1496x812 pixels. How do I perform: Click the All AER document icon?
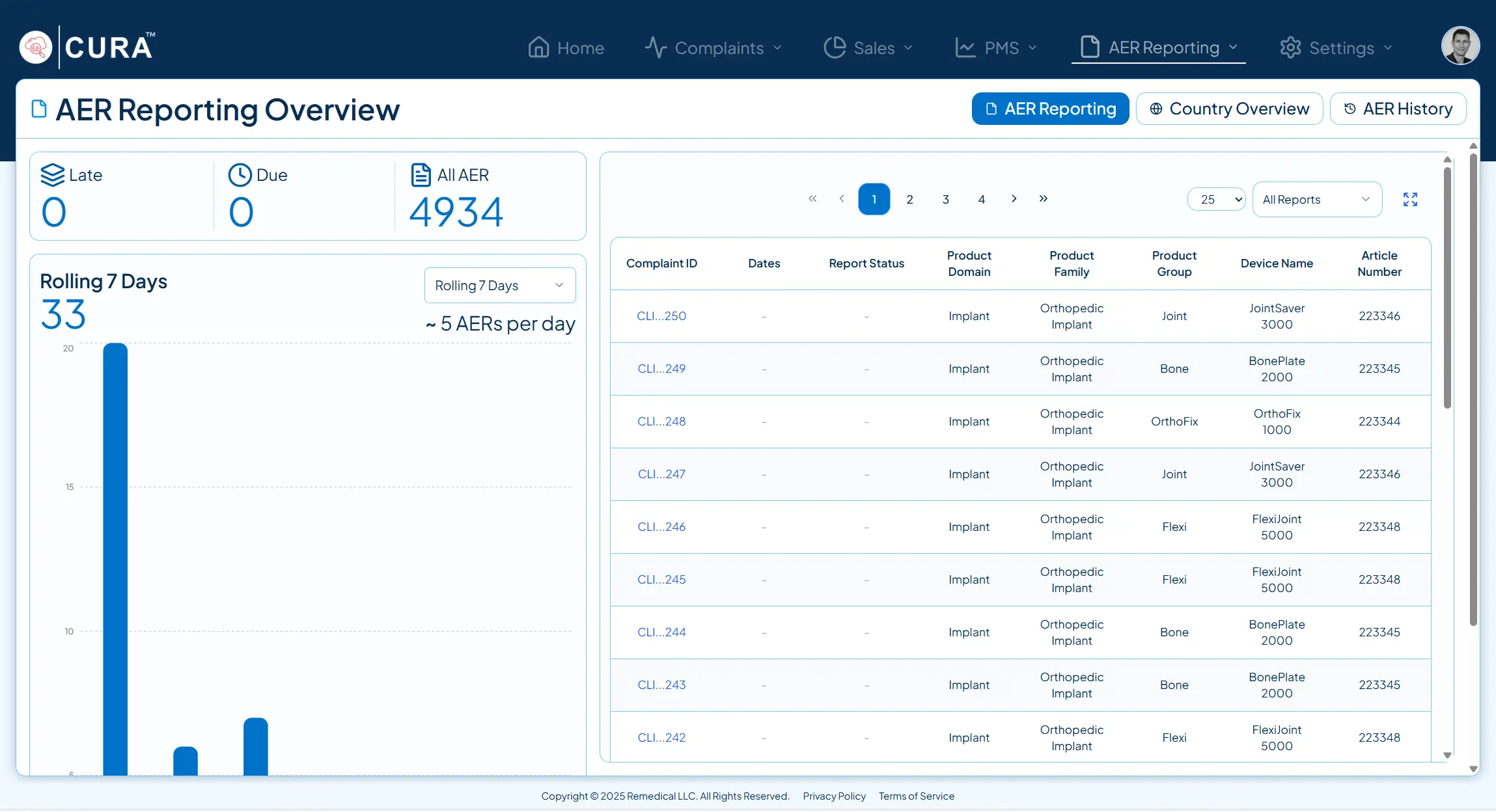(421, 175)
